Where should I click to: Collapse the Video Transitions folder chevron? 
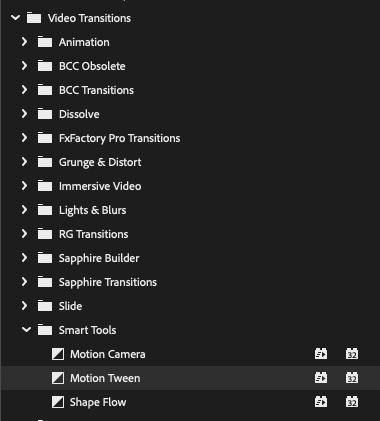pyautogui.click(x=15, y=17)
